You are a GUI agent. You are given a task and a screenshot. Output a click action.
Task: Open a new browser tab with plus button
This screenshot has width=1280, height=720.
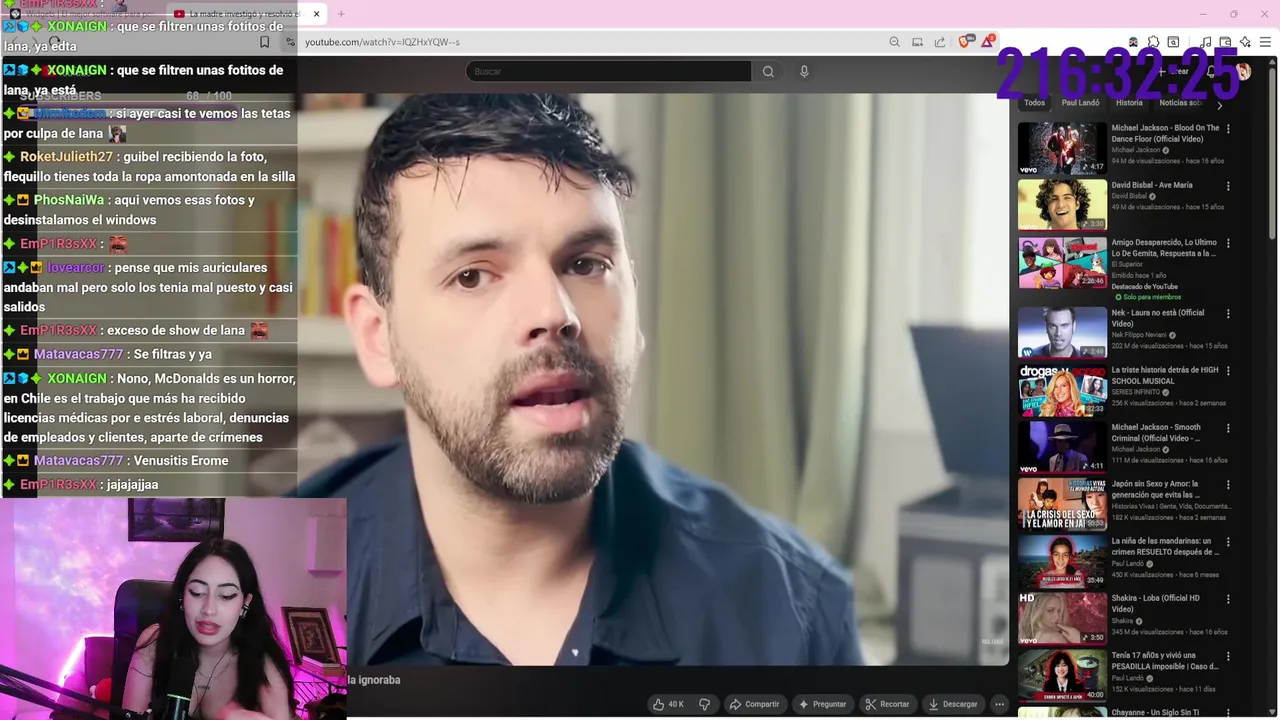pyautogui.click(x=341, y=14)
